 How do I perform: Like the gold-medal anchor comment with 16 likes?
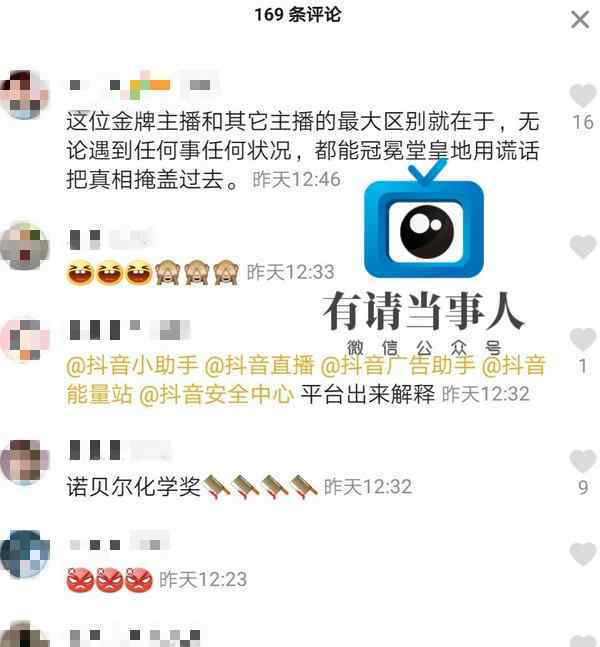tap(583, 95)
